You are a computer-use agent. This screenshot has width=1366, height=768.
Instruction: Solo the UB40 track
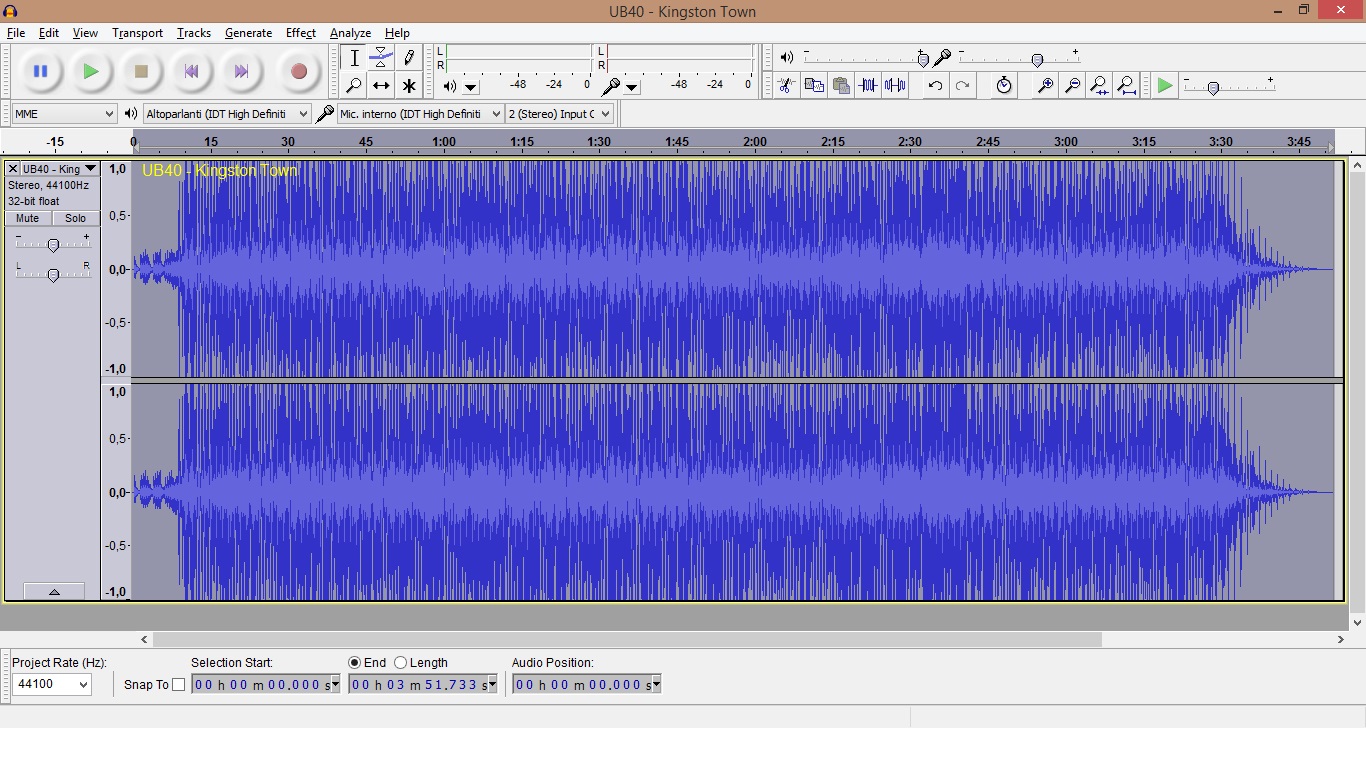(75, 218)
